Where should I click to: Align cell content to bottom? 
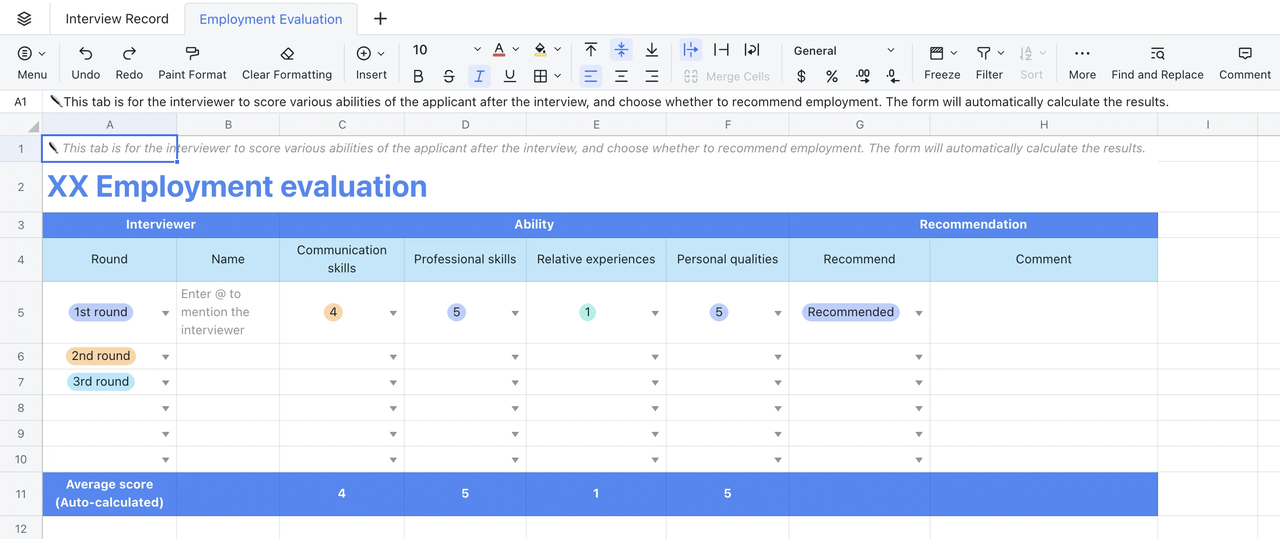click(x=652, y=50)
